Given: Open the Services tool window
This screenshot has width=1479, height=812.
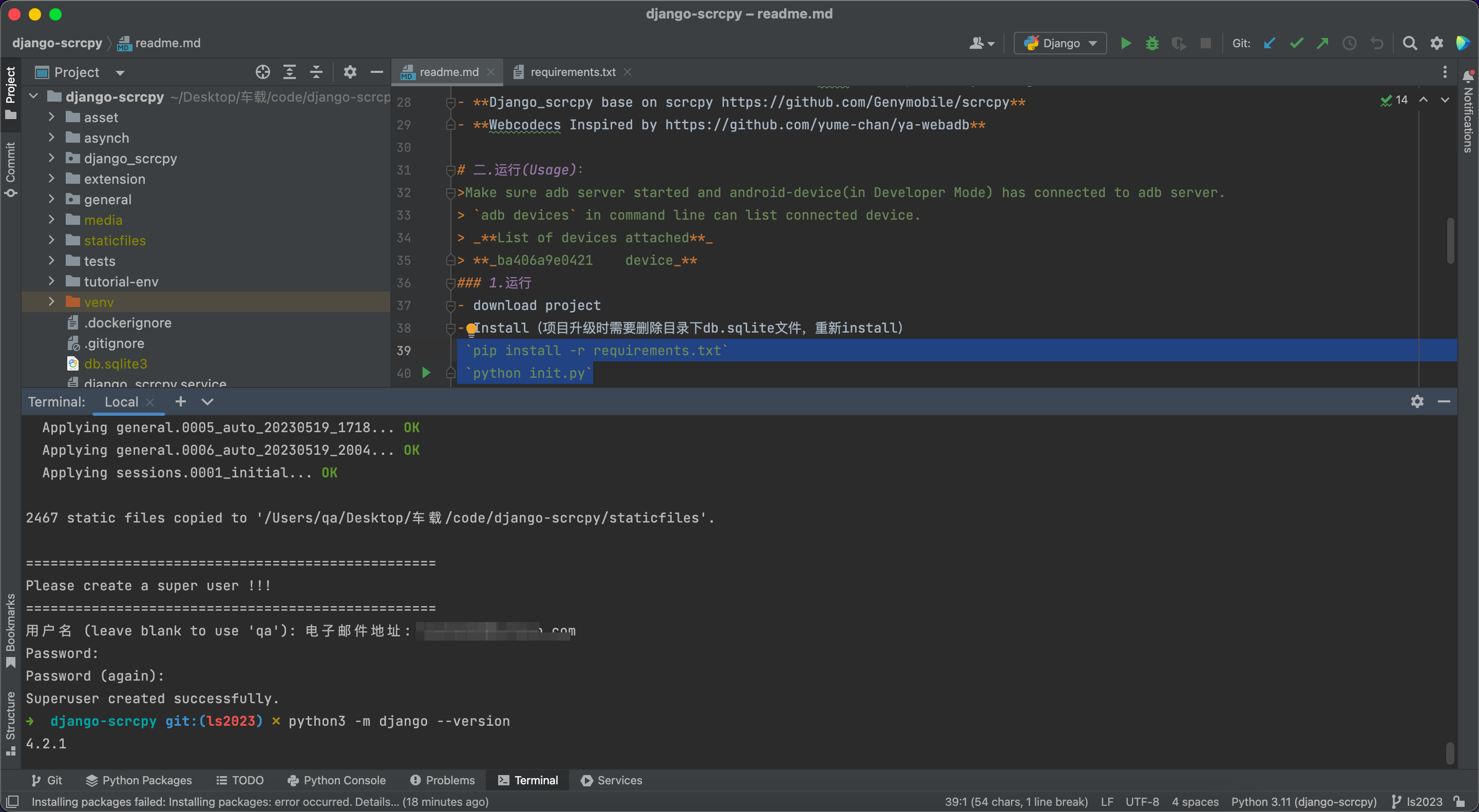Looking at the screenshot, I should pyautogui.click(x=612, y=781).
